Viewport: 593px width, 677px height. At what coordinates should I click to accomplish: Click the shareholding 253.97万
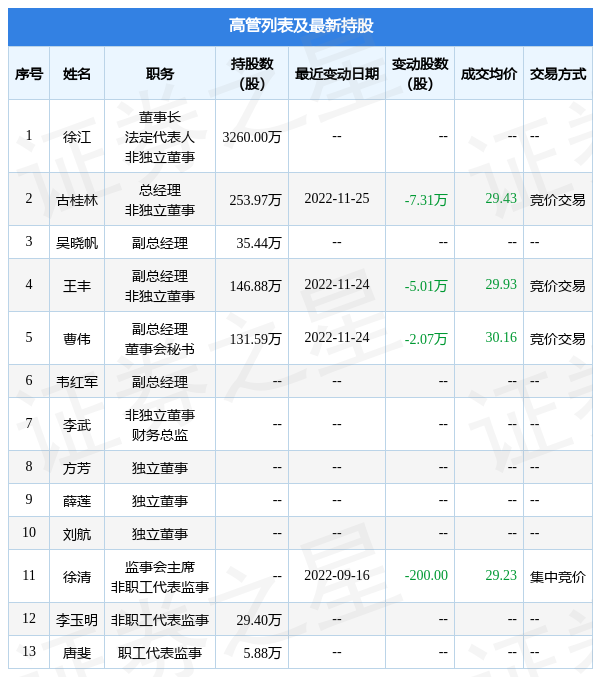pos(255,200)
